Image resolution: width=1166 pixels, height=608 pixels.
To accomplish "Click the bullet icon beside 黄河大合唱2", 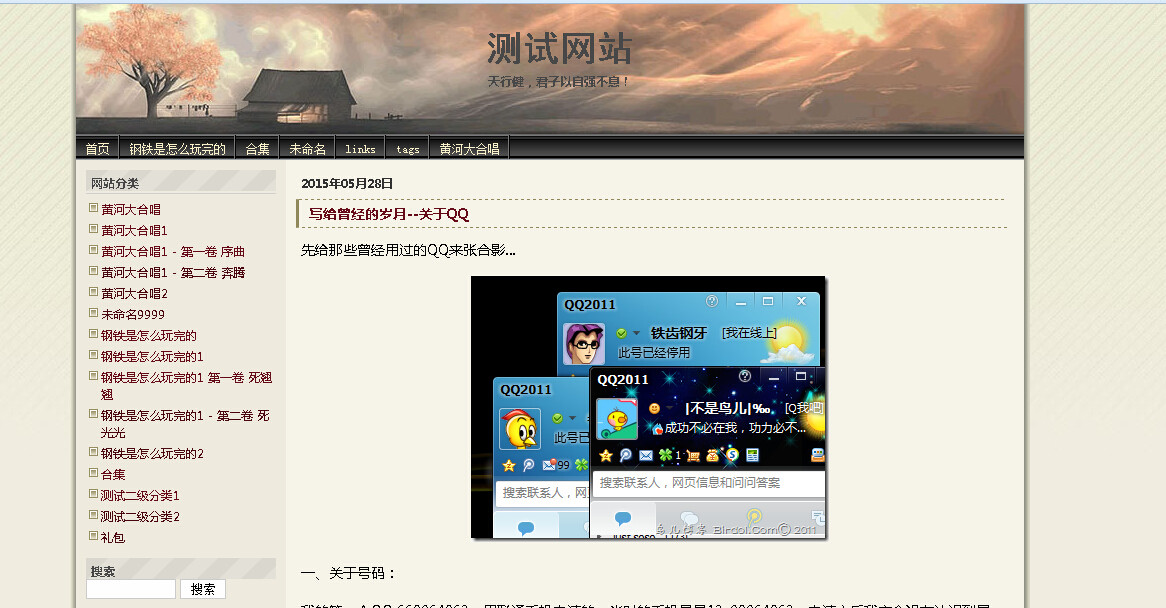I will (x=93, y=291).
